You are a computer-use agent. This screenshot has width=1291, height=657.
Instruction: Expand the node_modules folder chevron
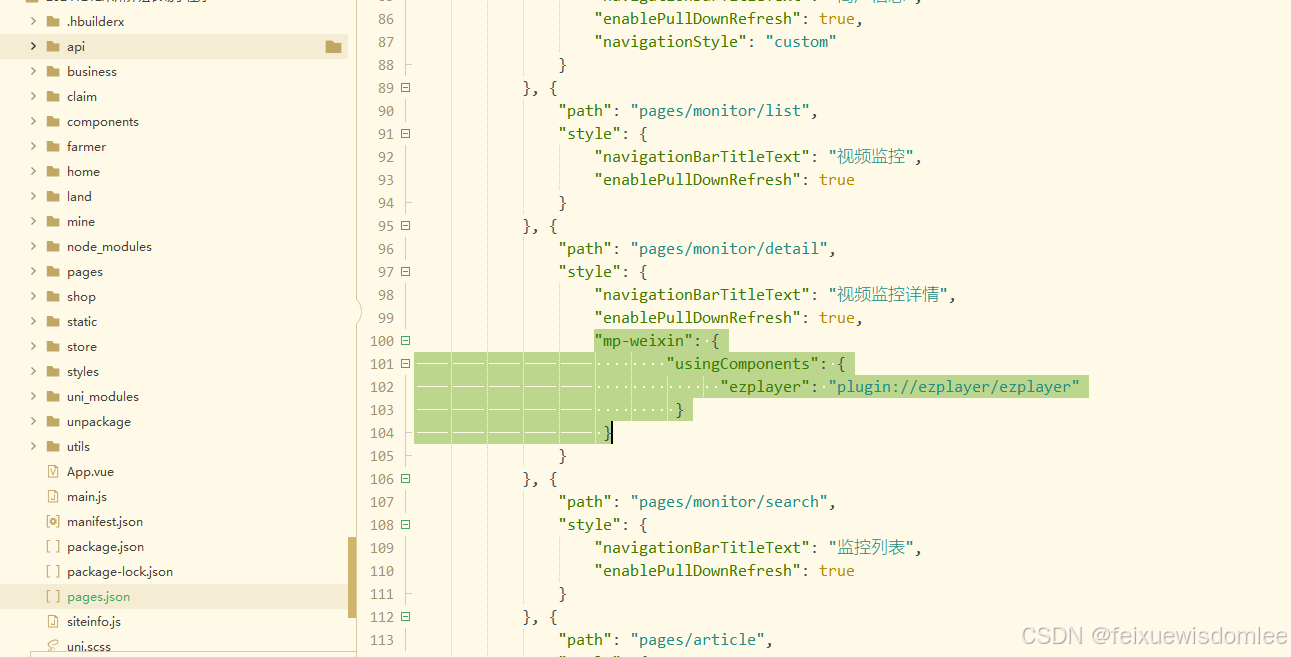(x=33, y=246)
